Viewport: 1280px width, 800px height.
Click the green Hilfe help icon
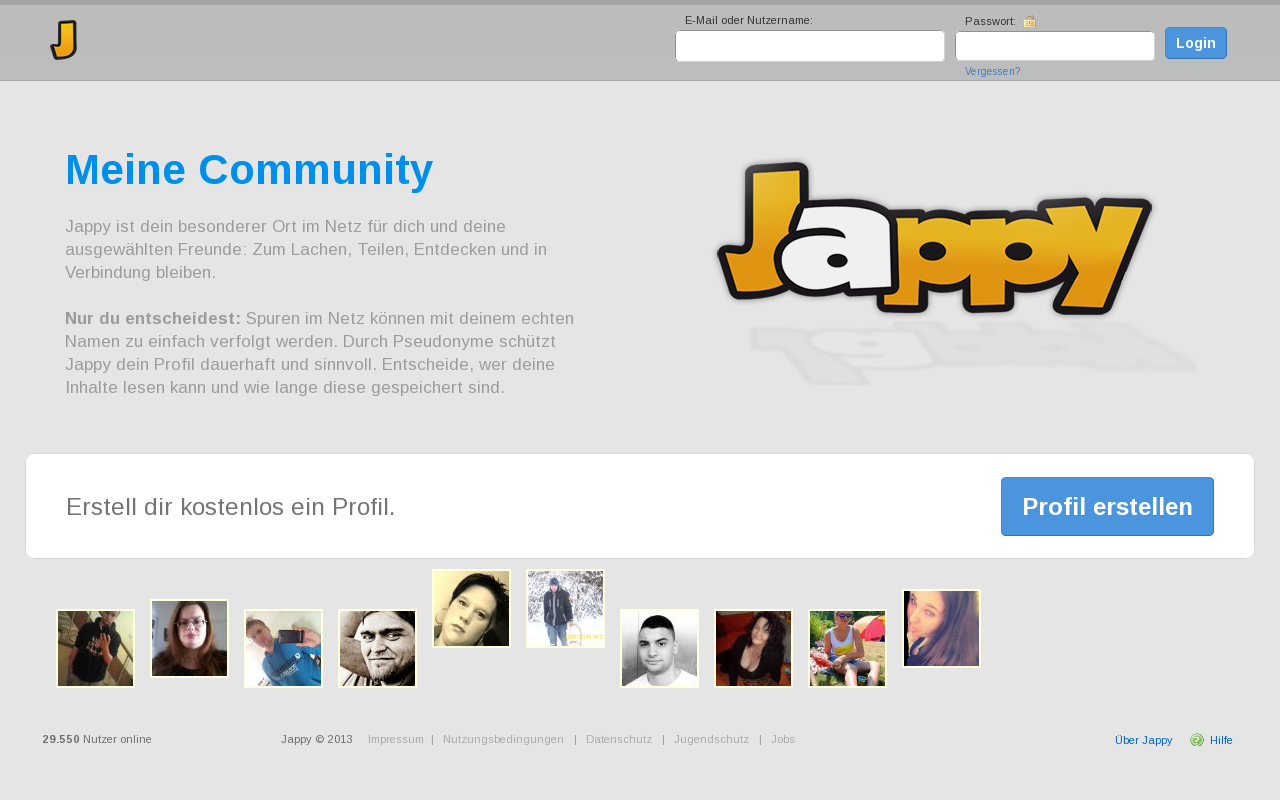[1197, 740]
